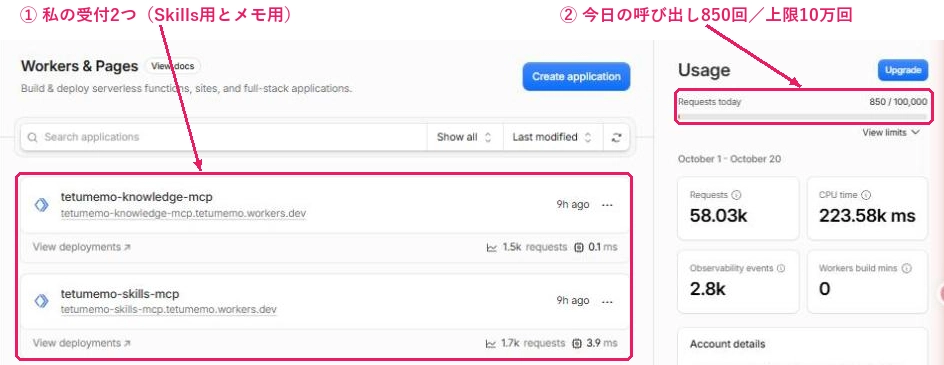
Task: Click the Requests today progress bar
Action: (x=803, y=116)
